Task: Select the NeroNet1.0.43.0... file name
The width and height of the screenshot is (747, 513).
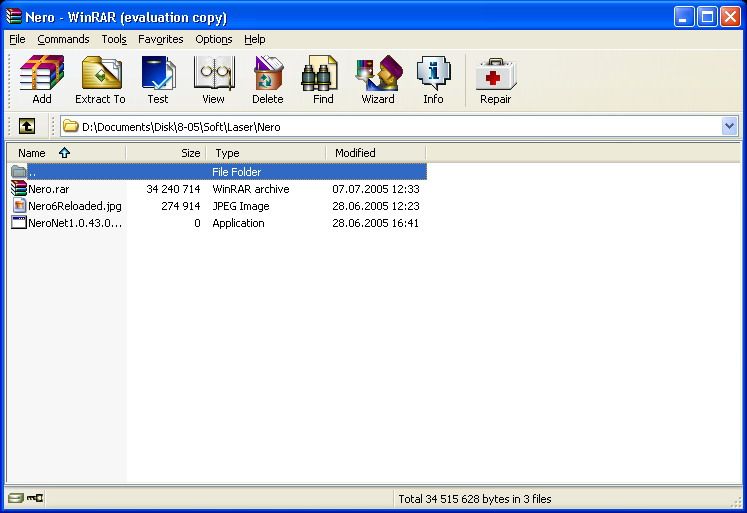Action: 75,223
